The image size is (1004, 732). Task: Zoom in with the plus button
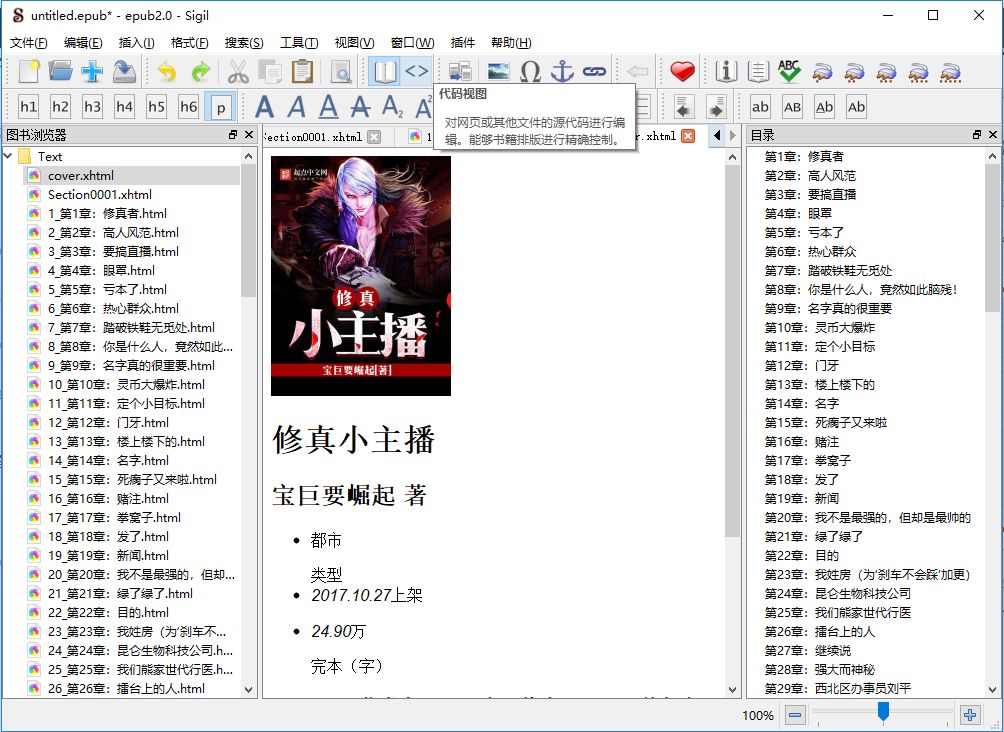click(x=970, y=715)
